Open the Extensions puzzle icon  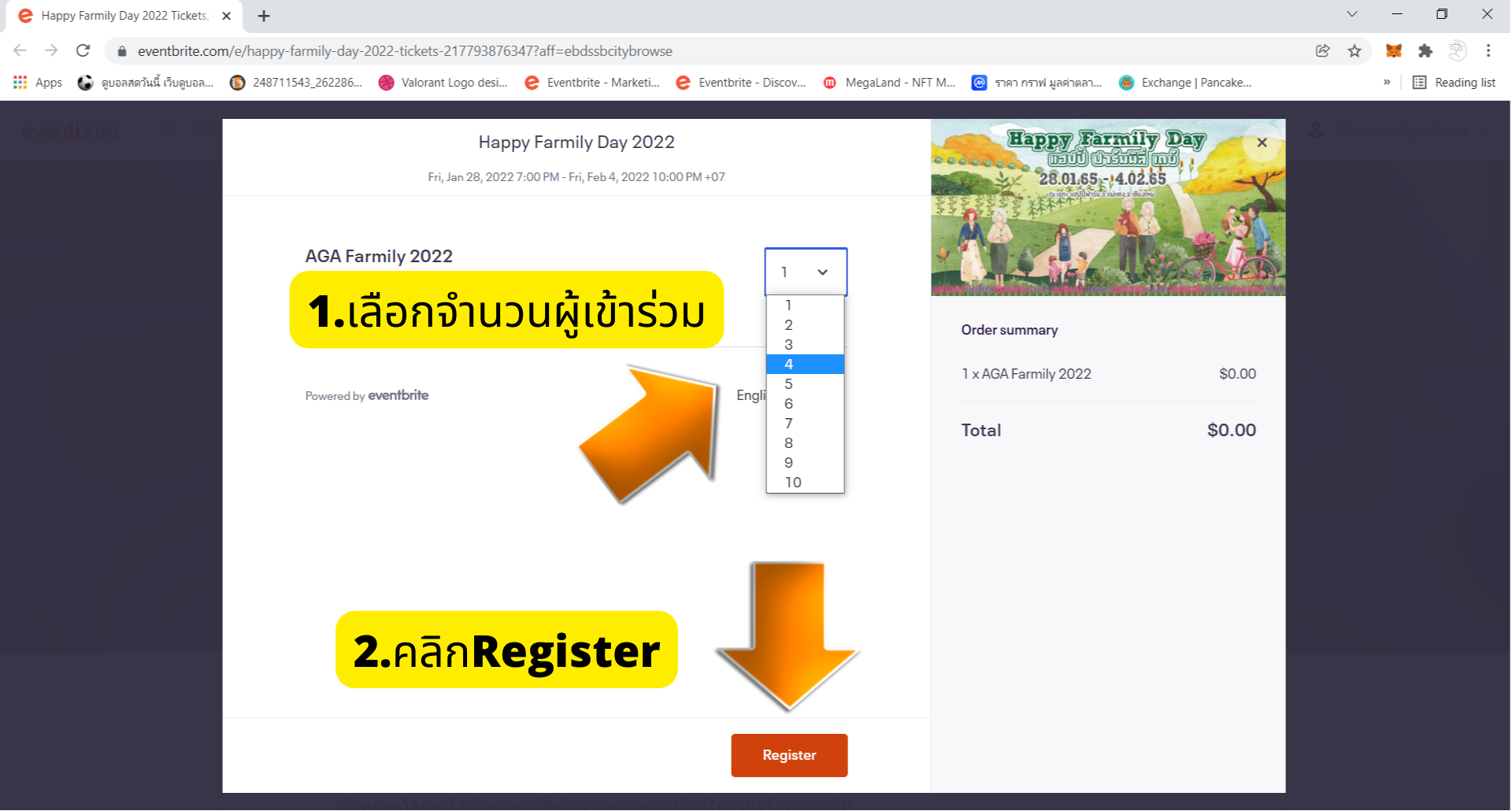pyautogui.click(x=1425, y=51)
